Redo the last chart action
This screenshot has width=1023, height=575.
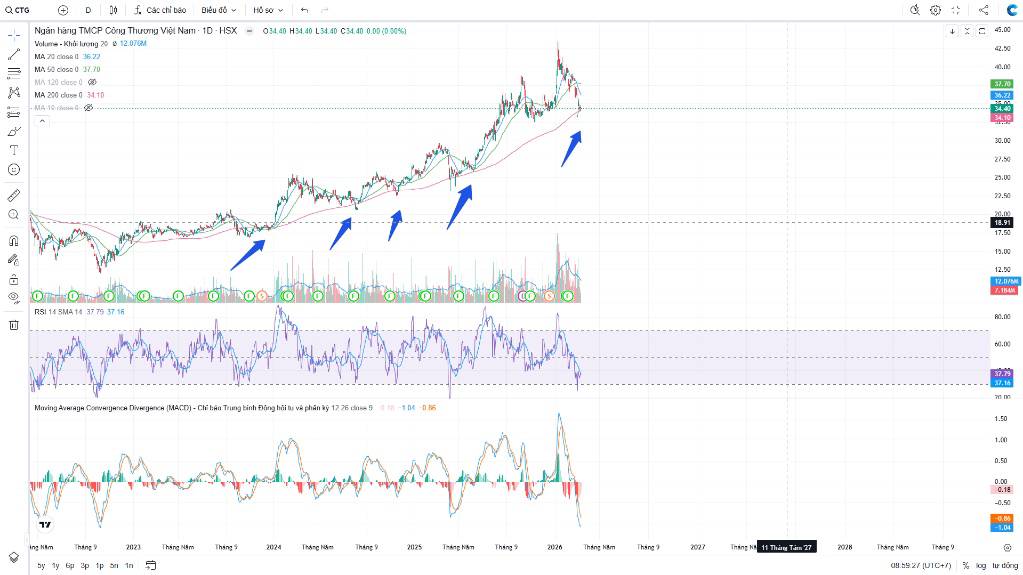pos(324,10)
